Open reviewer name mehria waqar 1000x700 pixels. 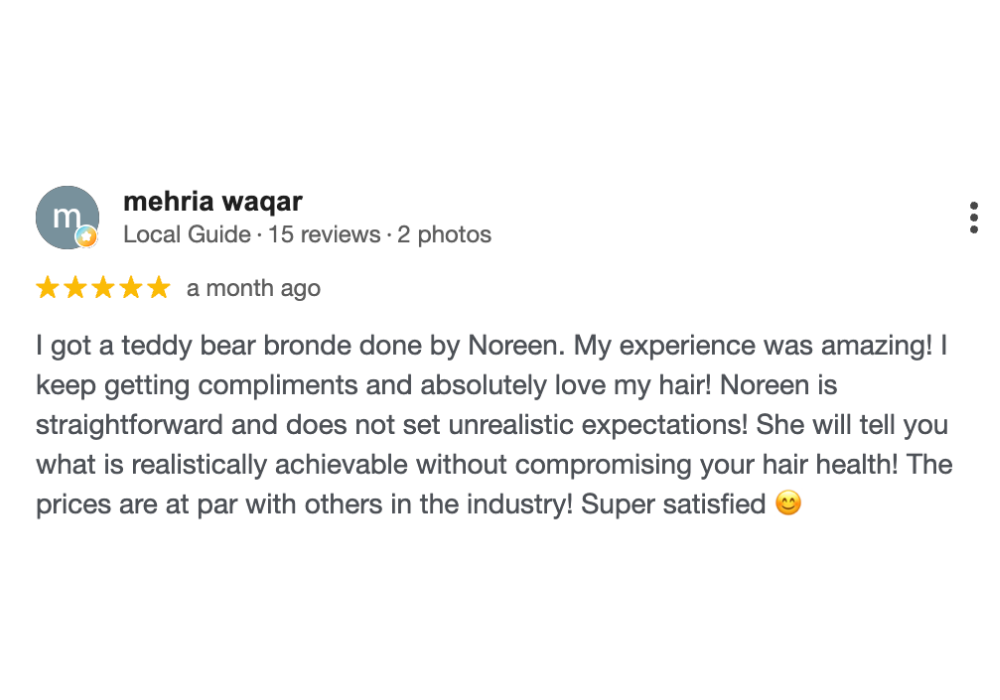(x=212, y=201)
